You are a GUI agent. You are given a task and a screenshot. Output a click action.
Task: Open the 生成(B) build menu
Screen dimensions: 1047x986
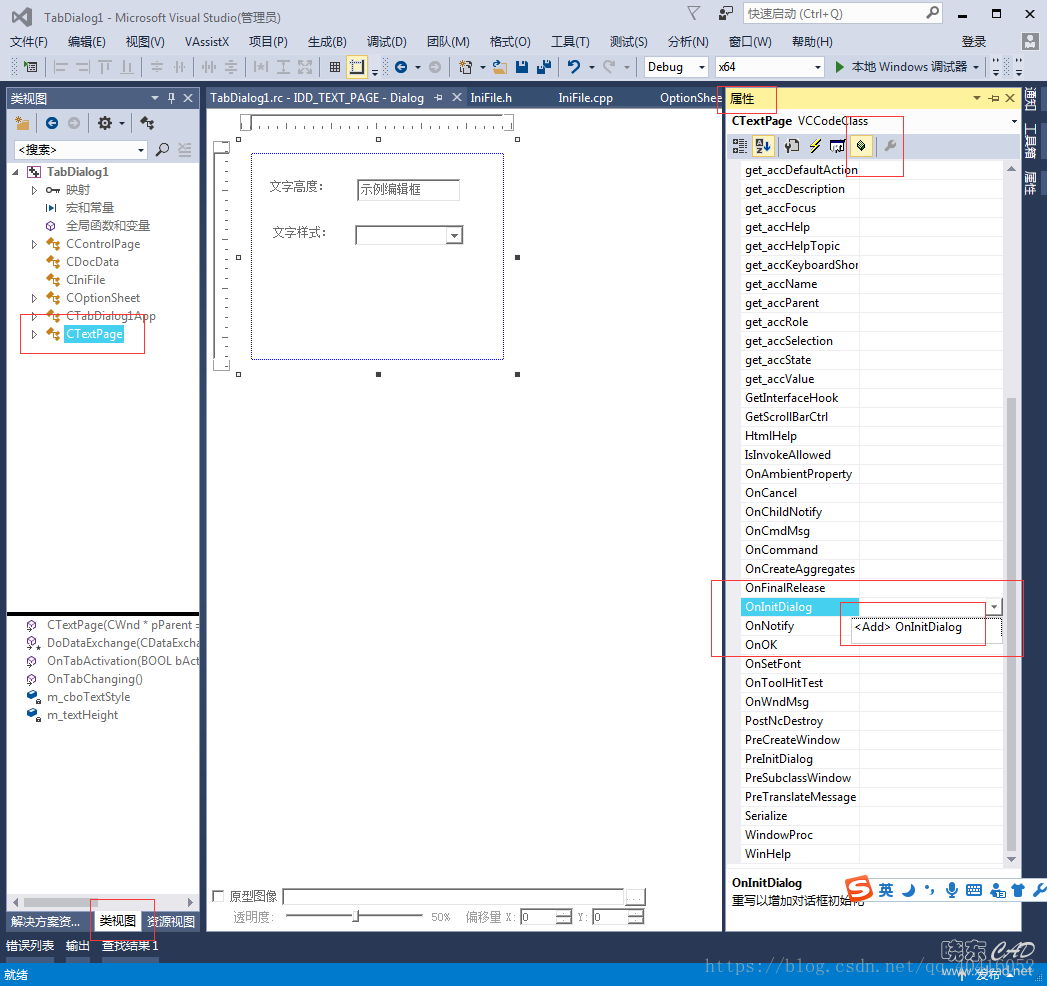pos(327,41)
